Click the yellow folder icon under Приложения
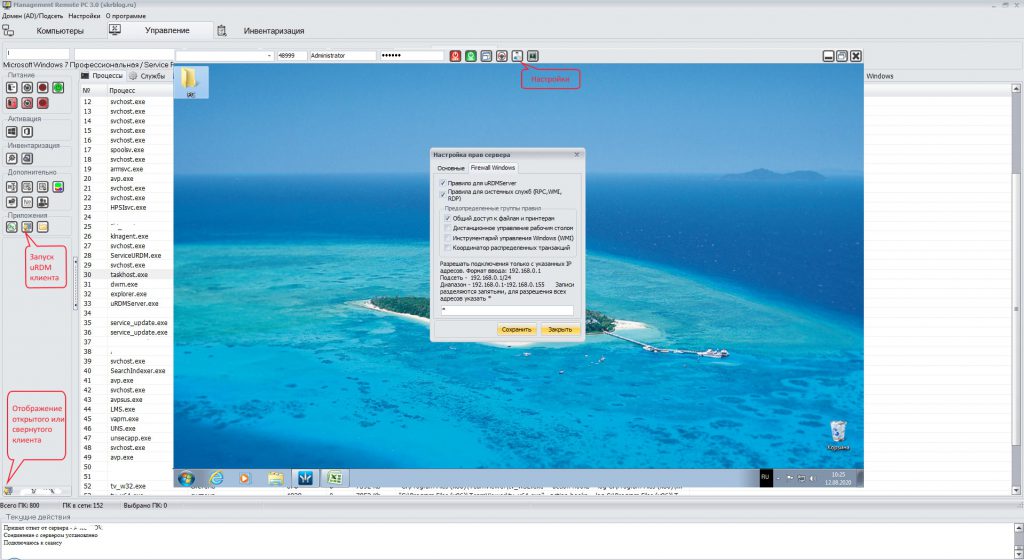 (x=42, y=227)
